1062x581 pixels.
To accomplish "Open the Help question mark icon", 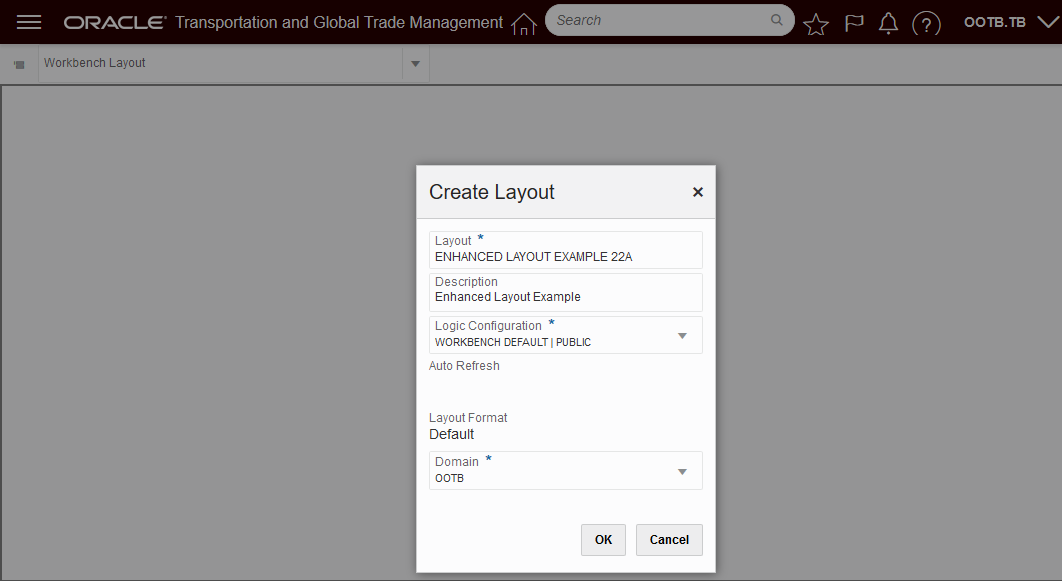I will (927, 24).
